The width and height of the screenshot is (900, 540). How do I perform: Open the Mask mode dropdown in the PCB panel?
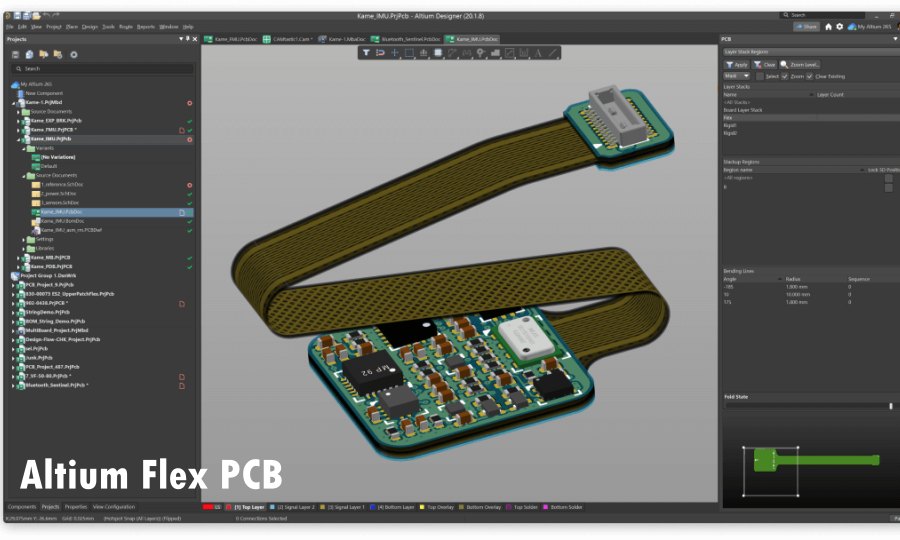(x=736, y=76)
